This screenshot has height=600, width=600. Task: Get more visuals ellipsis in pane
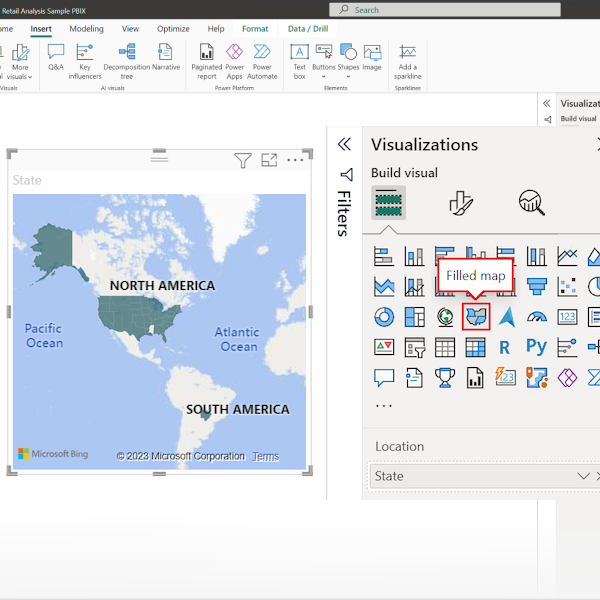tap(384, 406)
